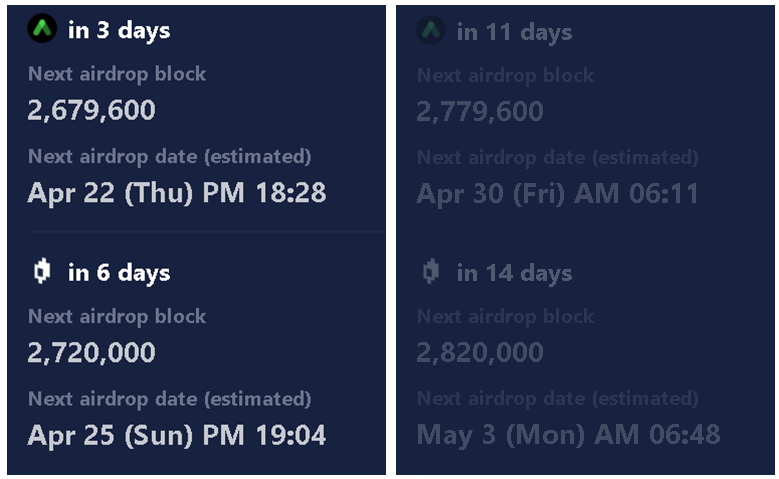Click the dimmed token icon beside "in 14 days"
779x479 pixels.
(431, 272)
